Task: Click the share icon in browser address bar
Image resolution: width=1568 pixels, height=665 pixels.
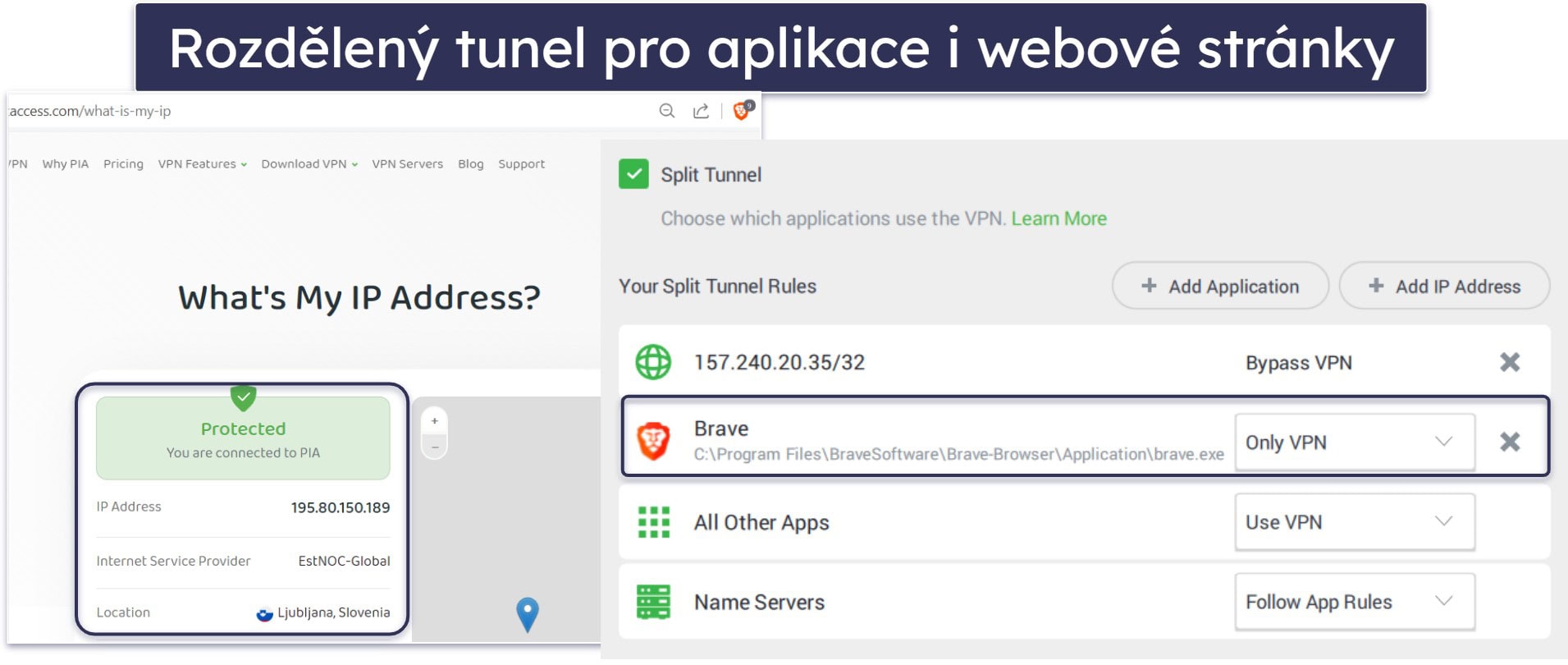Action: 701,111
